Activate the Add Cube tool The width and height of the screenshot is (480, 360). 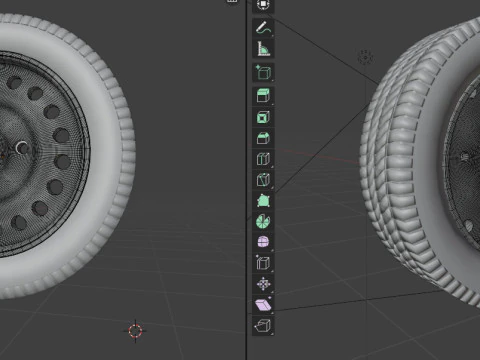[263, 72]
